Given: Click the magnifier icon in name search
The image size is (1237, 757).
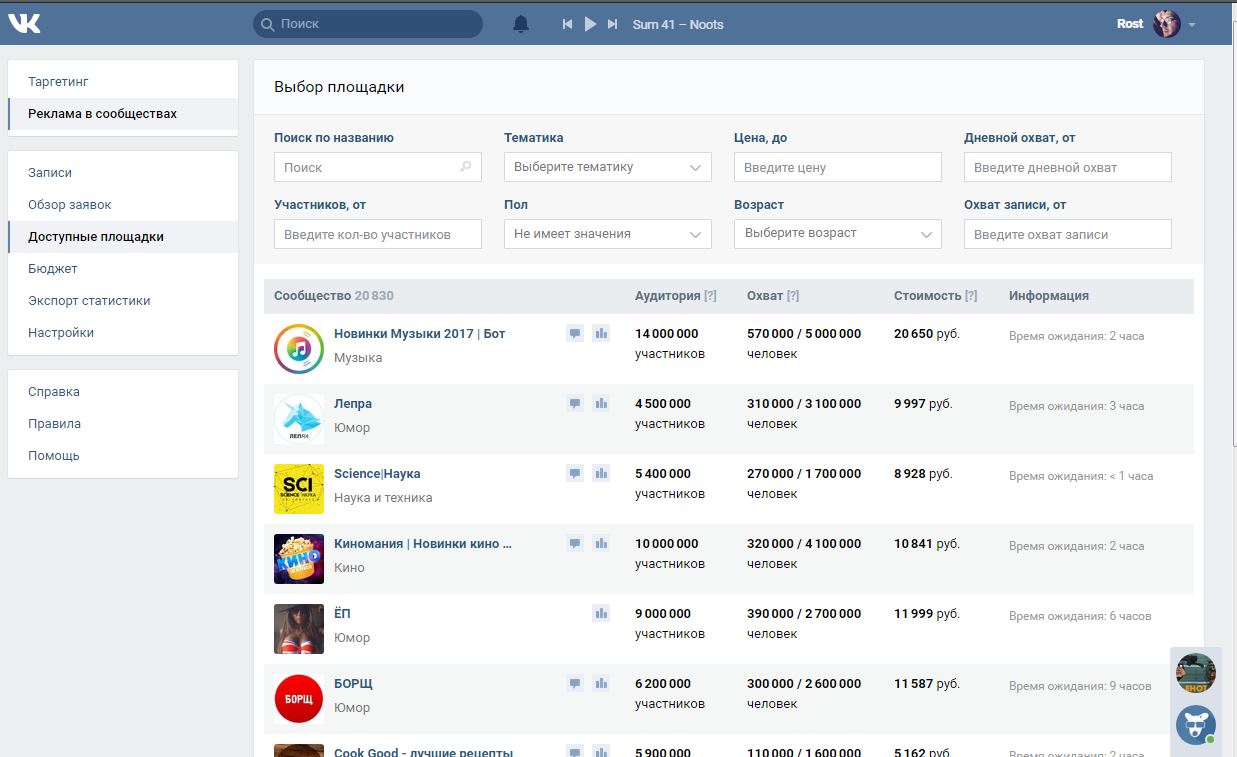Looking at the screenshot, I should pos(466,167).
